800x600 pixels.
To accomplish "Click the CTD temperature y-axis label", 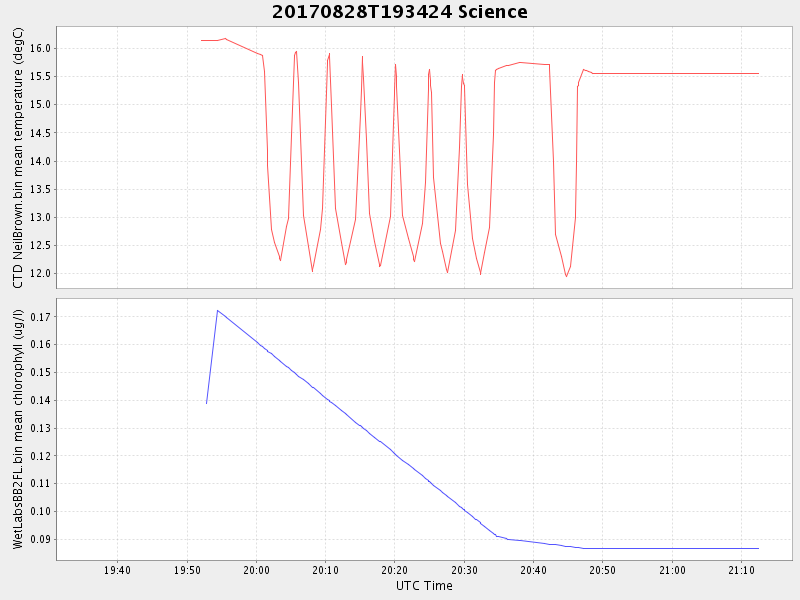I will pos(18,158).
